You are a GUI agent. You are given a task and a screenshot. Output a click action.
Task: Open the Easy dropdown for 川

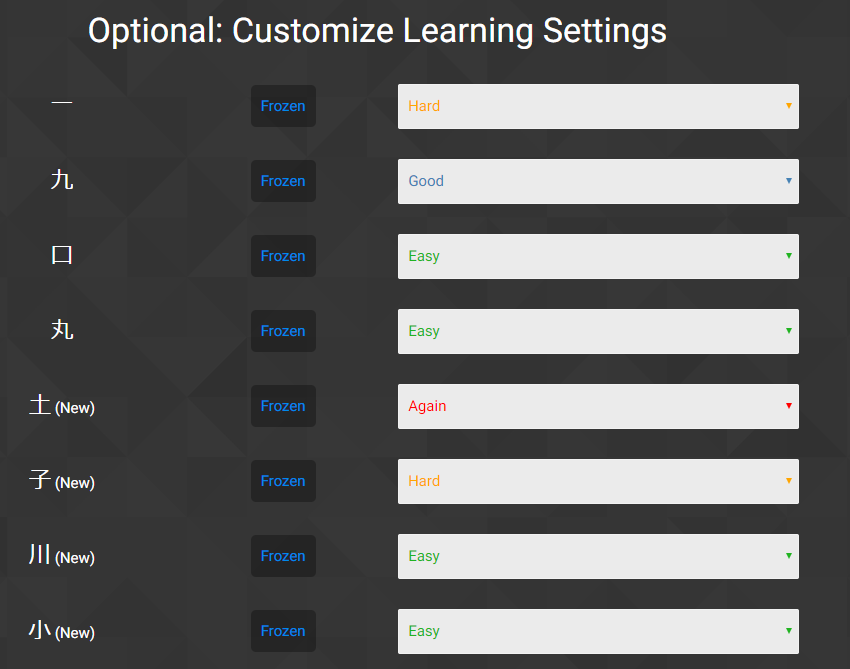click(598, 556)
